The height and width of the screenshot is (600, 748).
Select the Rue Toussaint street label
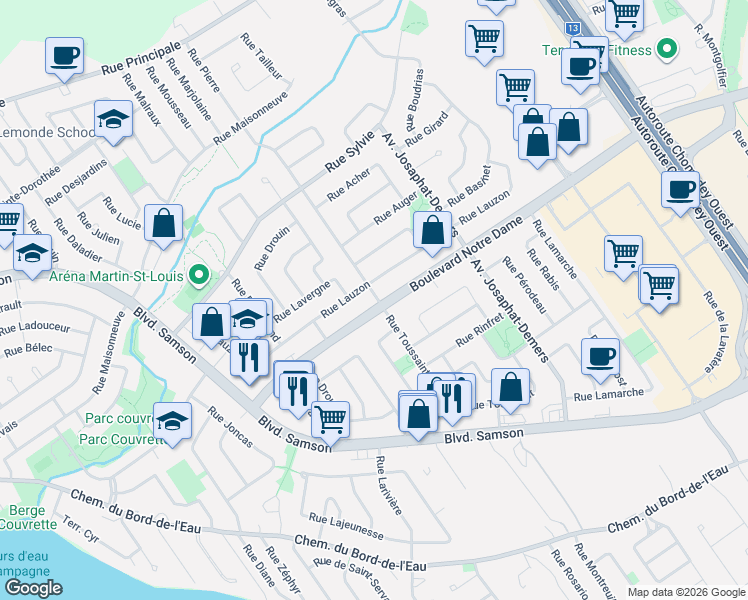tap(407, 343)
